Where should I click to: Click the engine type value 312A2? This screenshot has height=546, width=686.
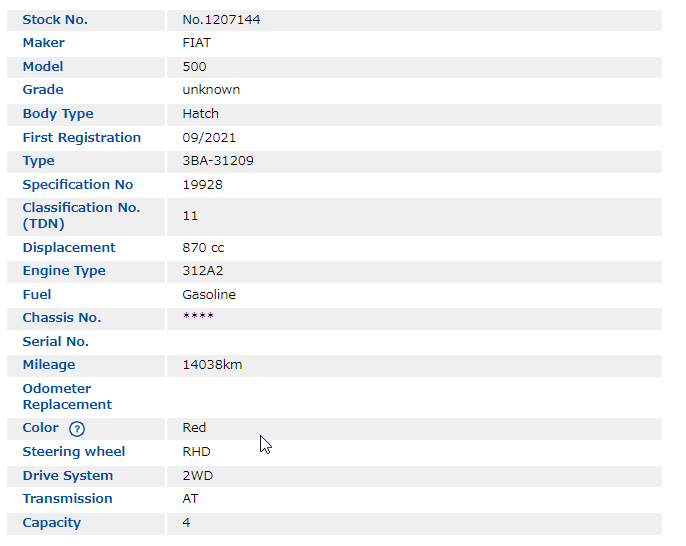coord(202,271)
